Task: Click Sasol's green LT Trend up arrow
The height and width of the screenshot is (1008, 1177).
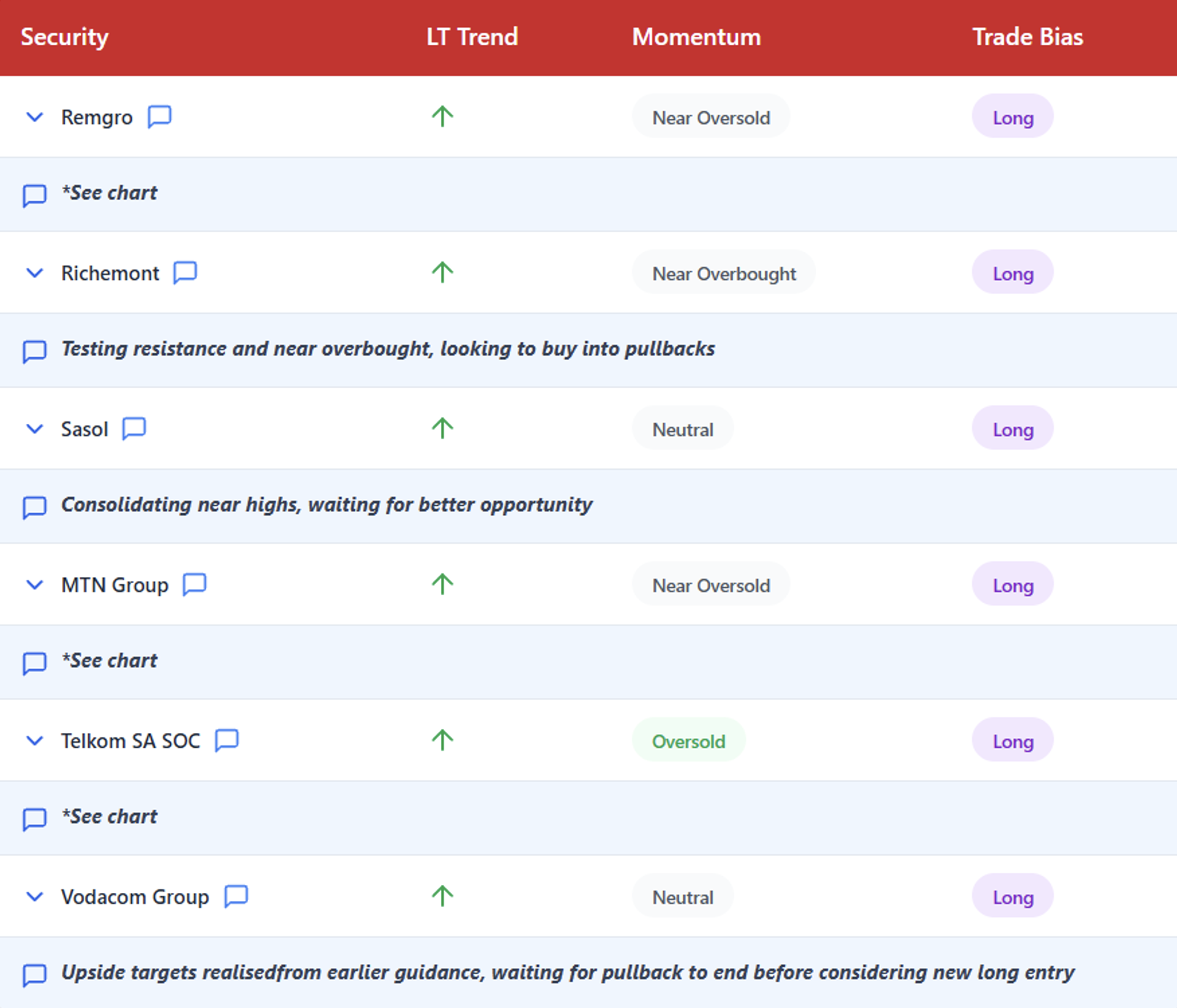Action: (x=442, y=428)
